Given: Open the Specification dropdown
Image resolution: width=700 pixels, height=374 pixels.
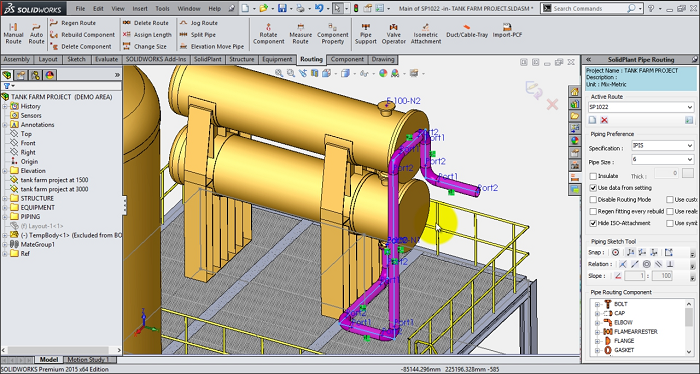Looking at the screenshot, I should [x=662, y=145].
